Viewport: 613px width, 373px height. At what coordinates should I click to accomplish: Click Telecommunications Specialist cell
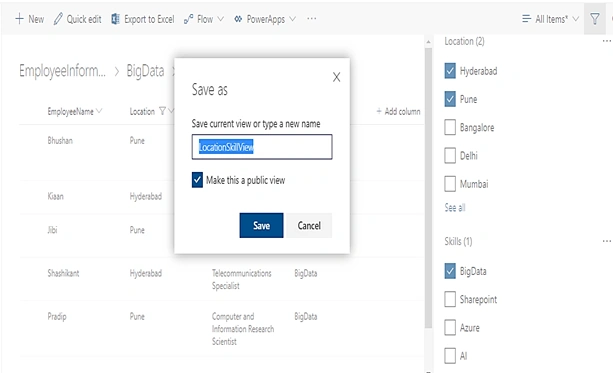[x=242, y=279]
